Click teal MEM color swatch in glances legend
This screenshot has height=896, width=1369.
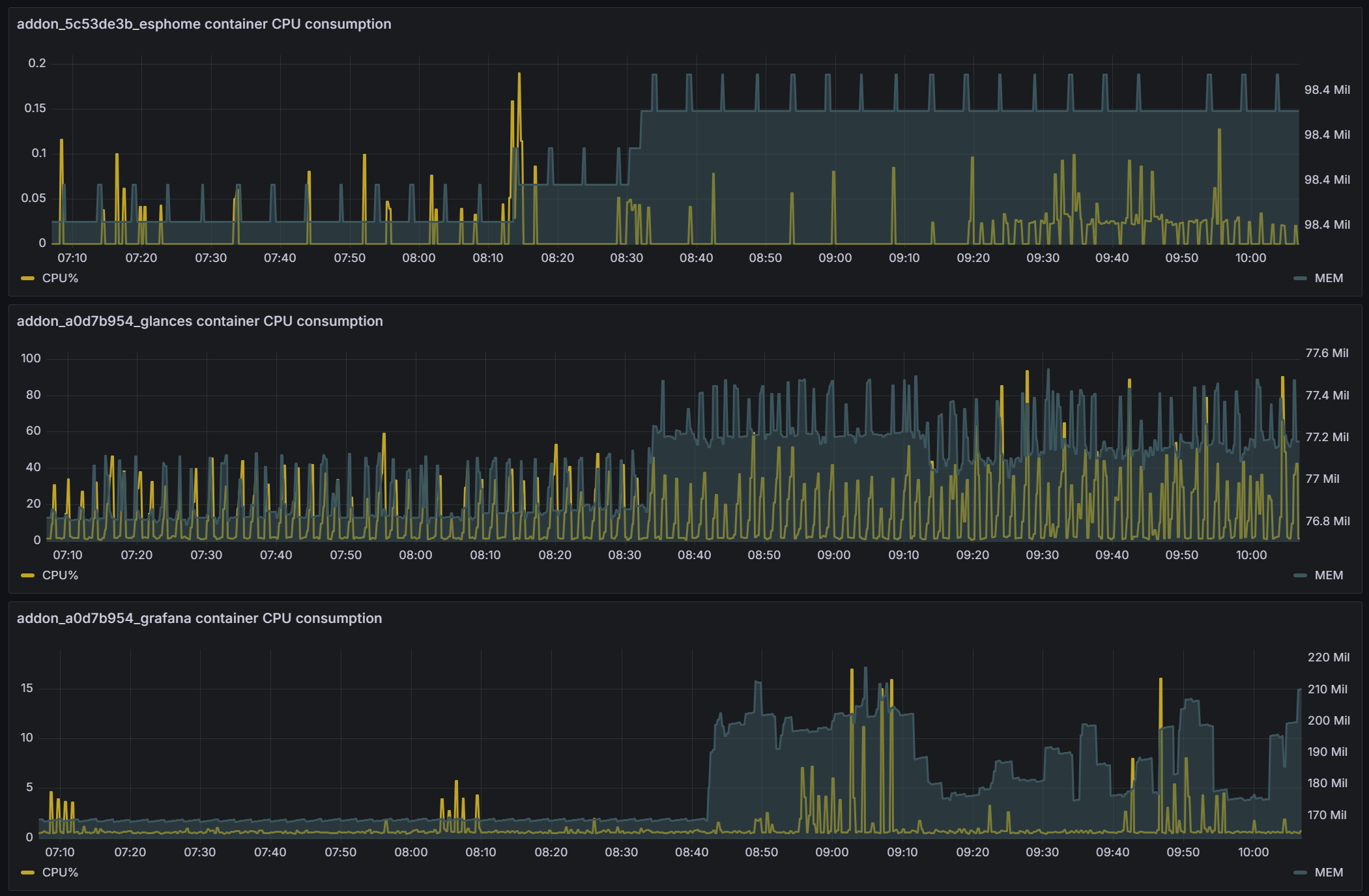point(1300,575)
